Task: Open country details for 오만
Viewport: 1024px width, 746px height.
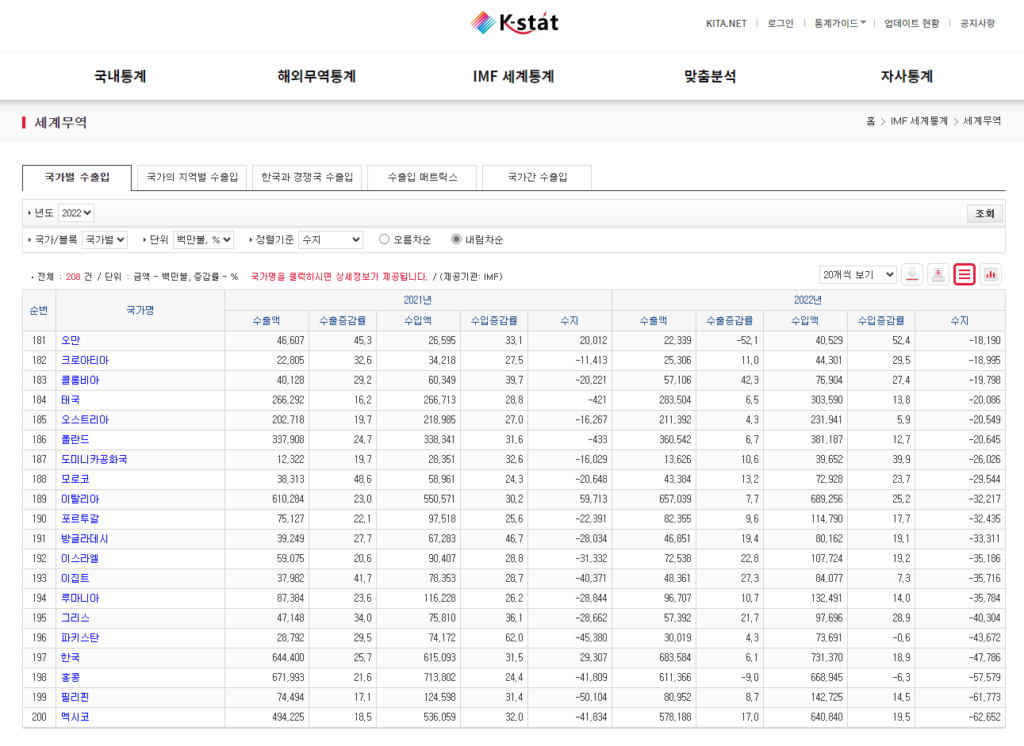Action: [x=71, y=340]
